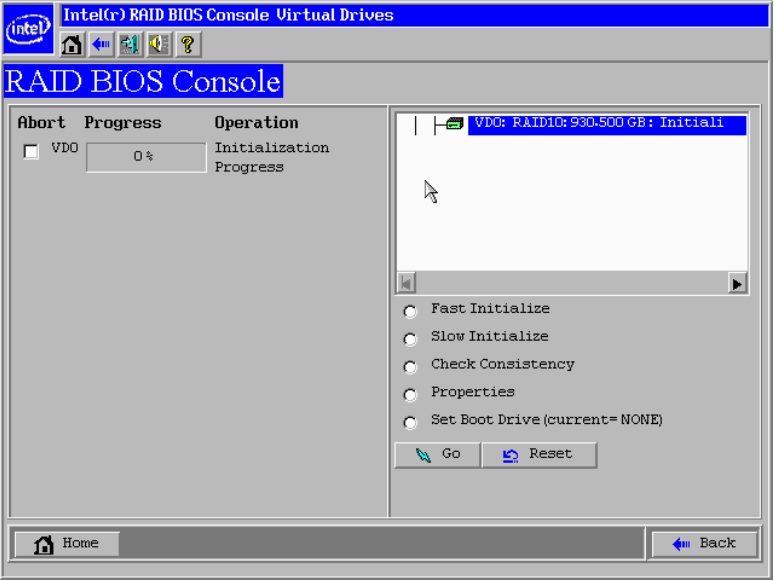This screenshot has height=581, width=775.
Task: Click the speaker Silence Alarm toolbar icon
Action: [x=159, y=45]
